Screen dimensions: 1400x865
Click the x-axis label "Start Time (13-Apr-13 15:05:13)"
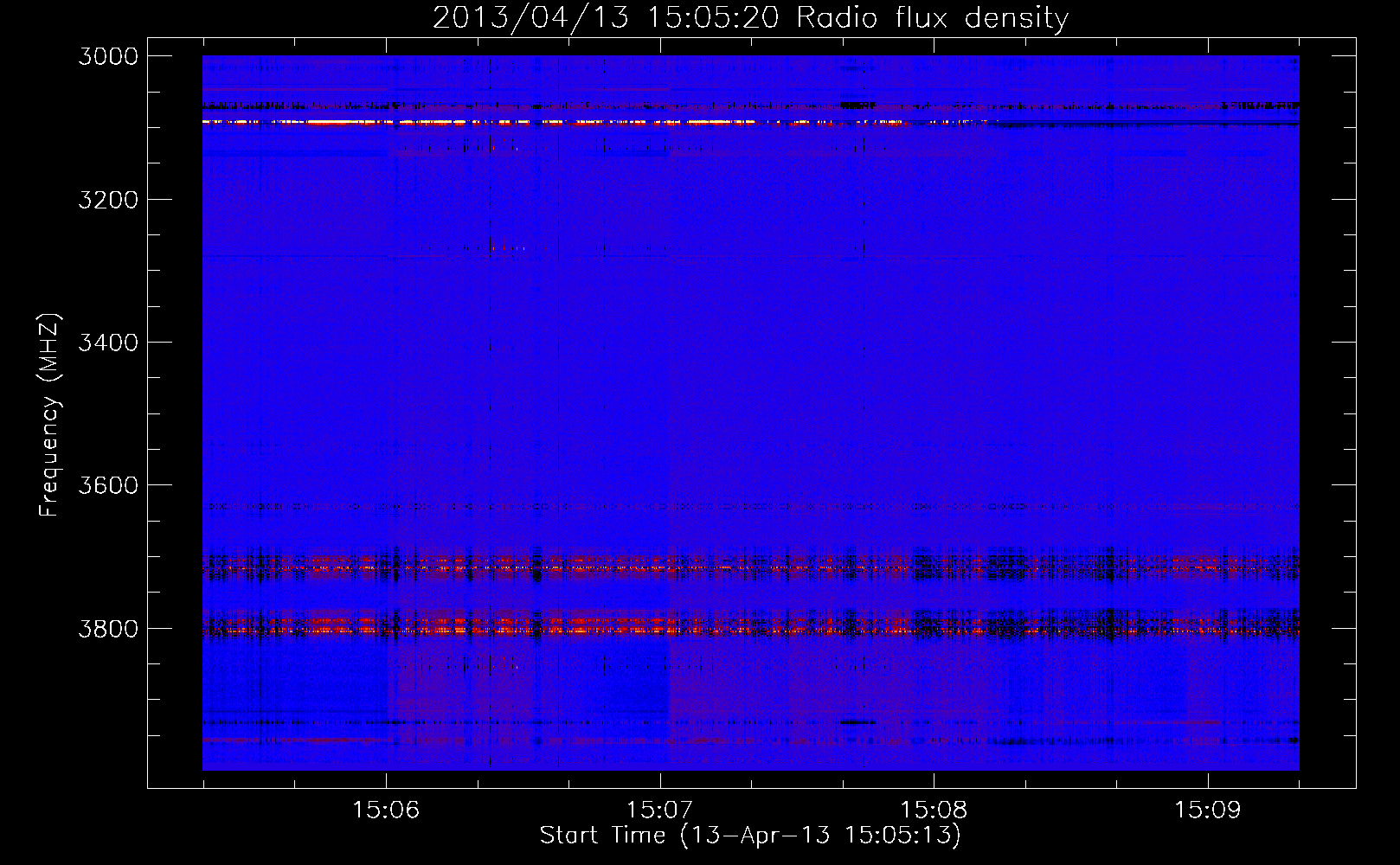point(750,836)
